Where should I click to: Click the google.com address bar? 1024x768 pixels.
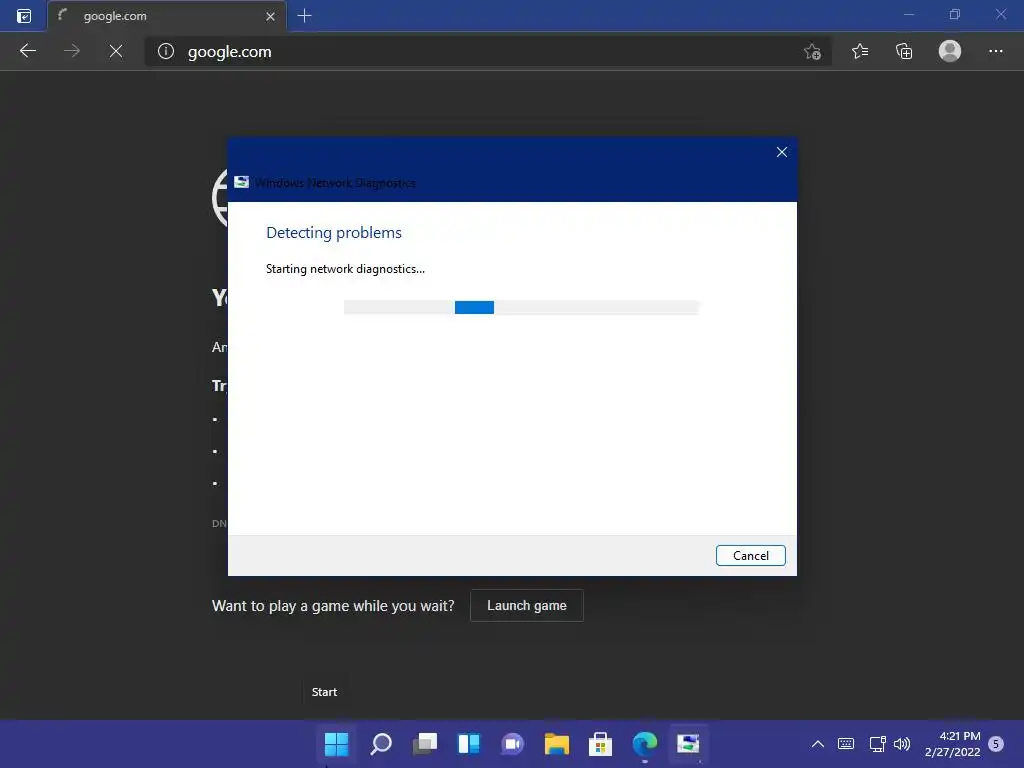488,52
